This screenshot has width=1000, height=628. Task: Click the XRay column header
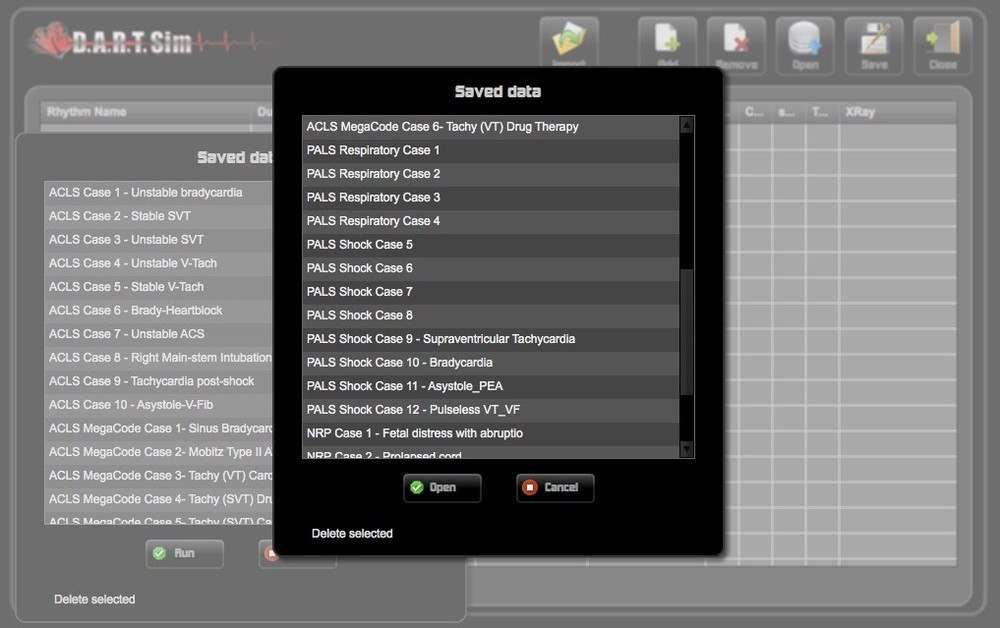click(898, 112)
